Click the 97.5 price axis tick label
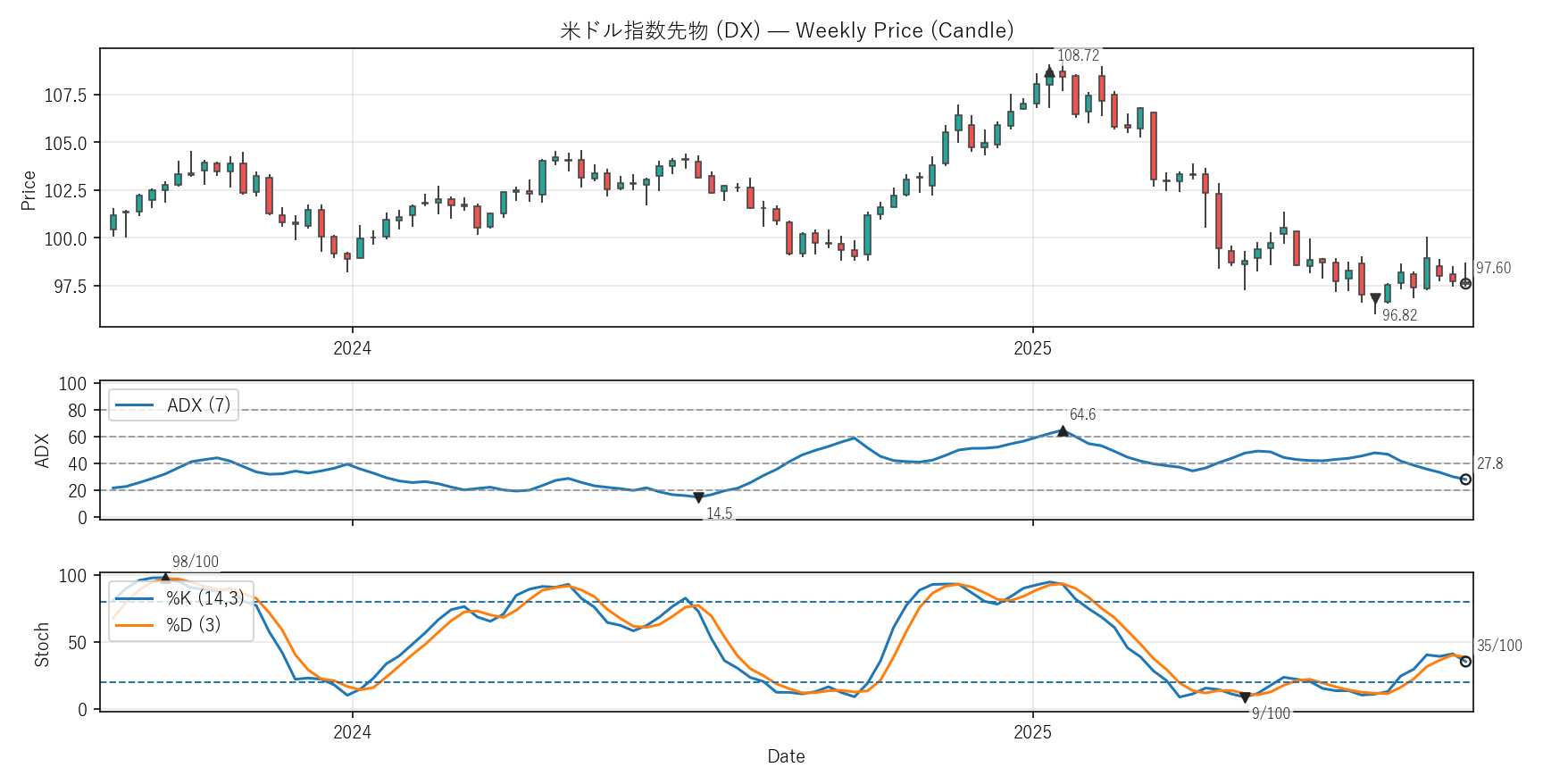Viewport: 1543px width, 784px height. (x=70, y=287)
